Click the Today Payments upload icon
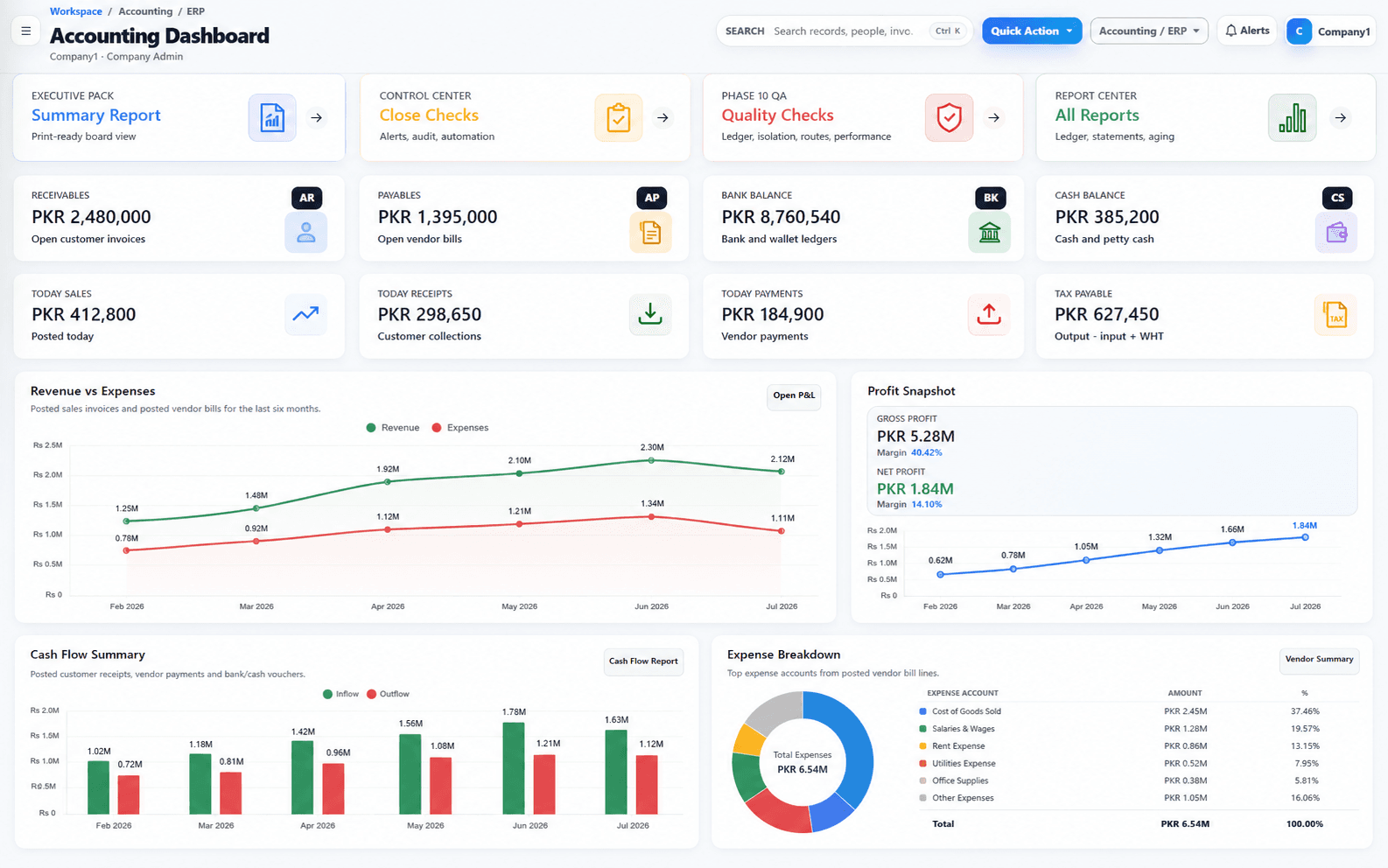 pyautogui.click(x=988, y=314)
